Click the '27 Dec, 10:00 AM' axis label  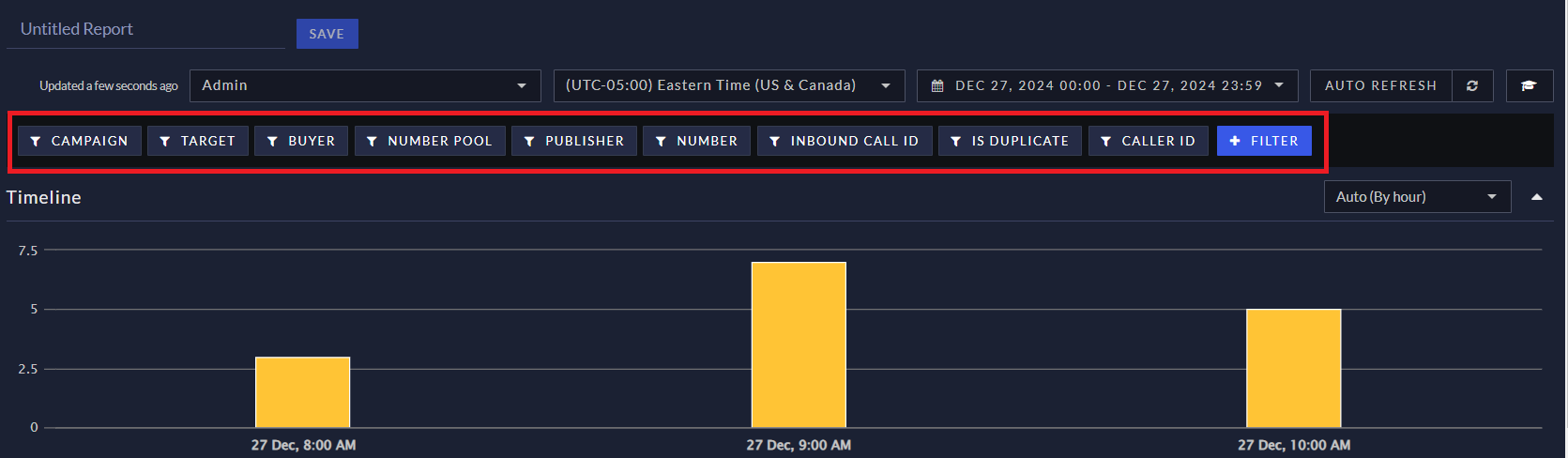[1294, 445]
